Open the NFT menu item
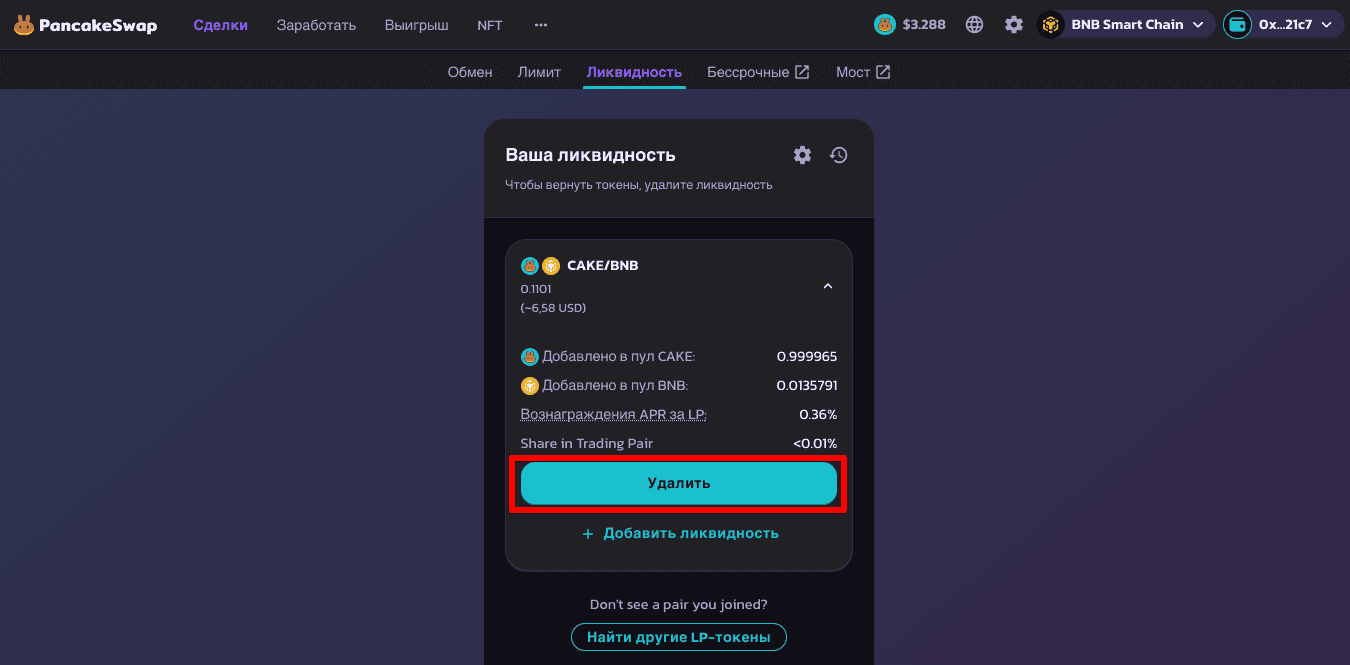Screen dimensions: 1350x665 490,25
